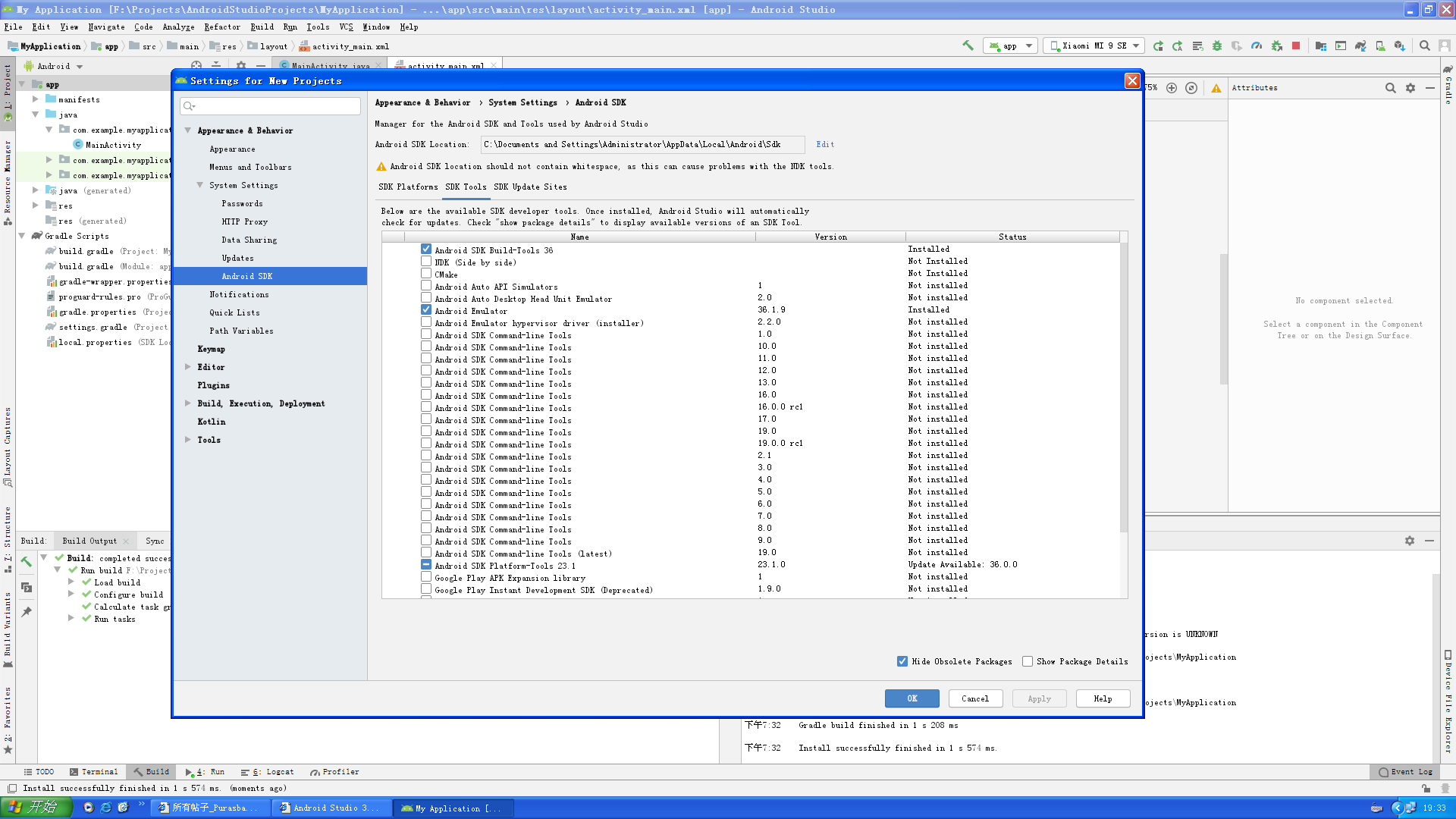Open the Event Log in status bar
The width and height of the screenshot is (1456, 819).
tap(1405, 772)
